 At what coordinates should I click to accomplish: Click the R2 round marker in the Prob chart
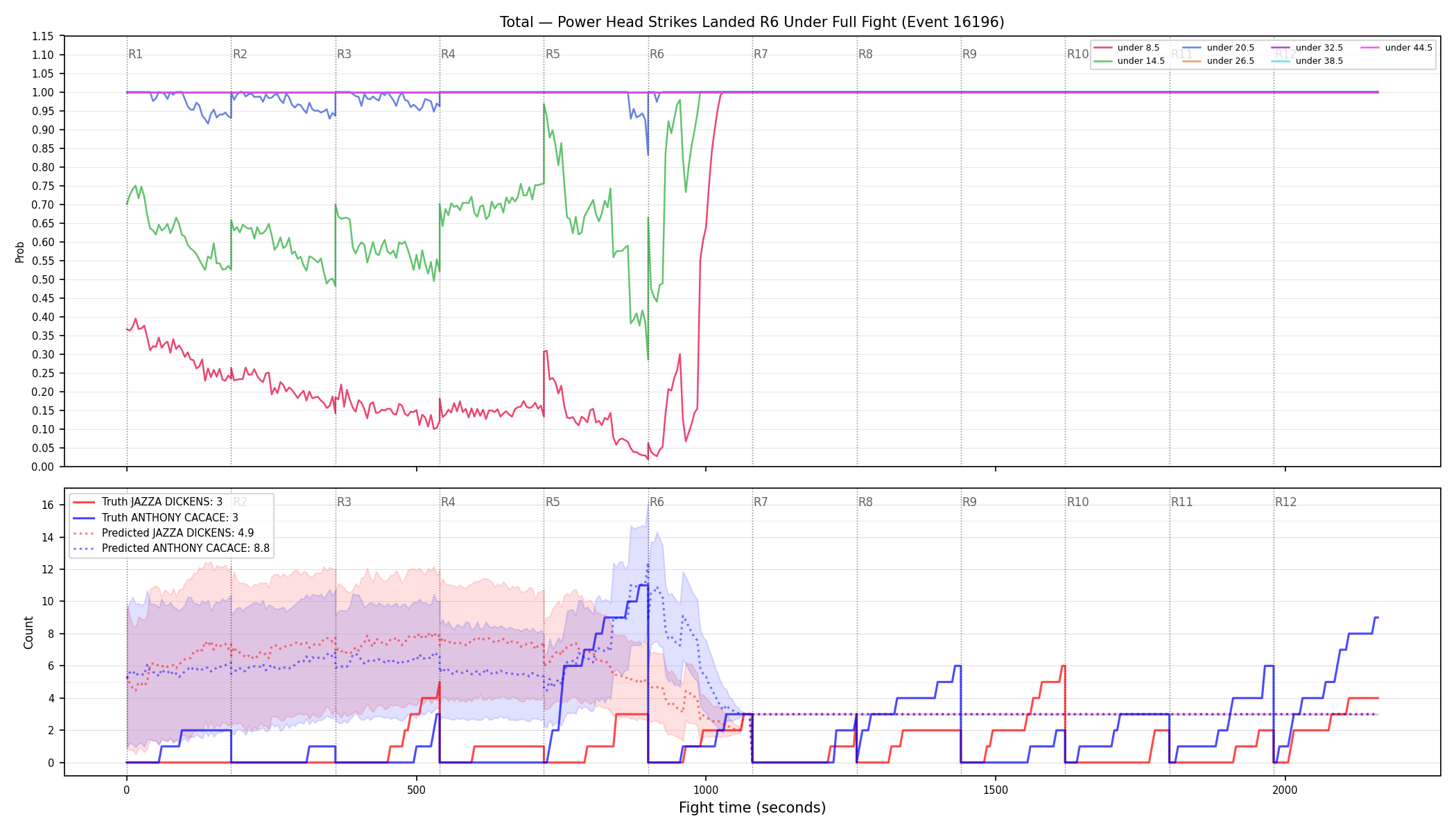(x=240, y=54)
